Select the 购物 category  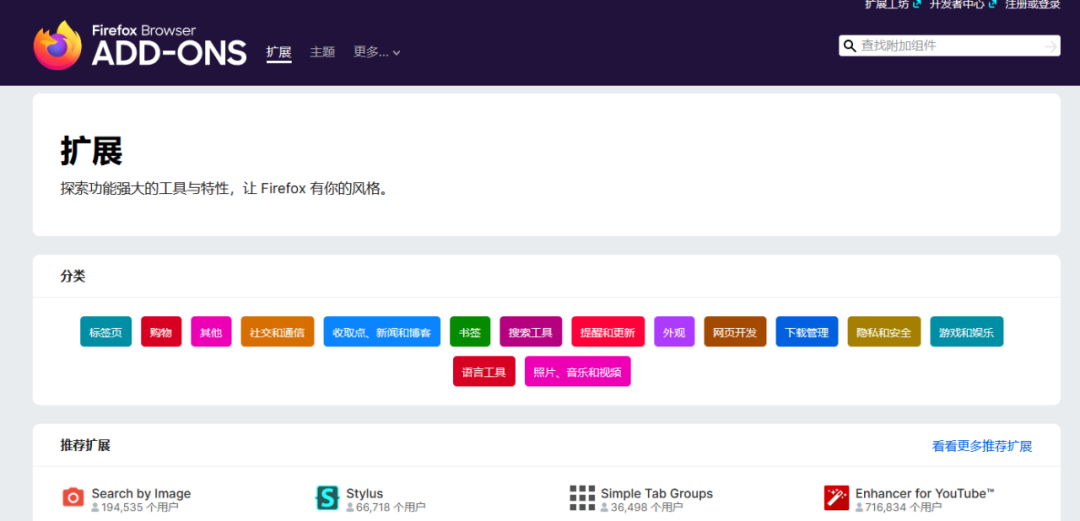pos(161,331)
